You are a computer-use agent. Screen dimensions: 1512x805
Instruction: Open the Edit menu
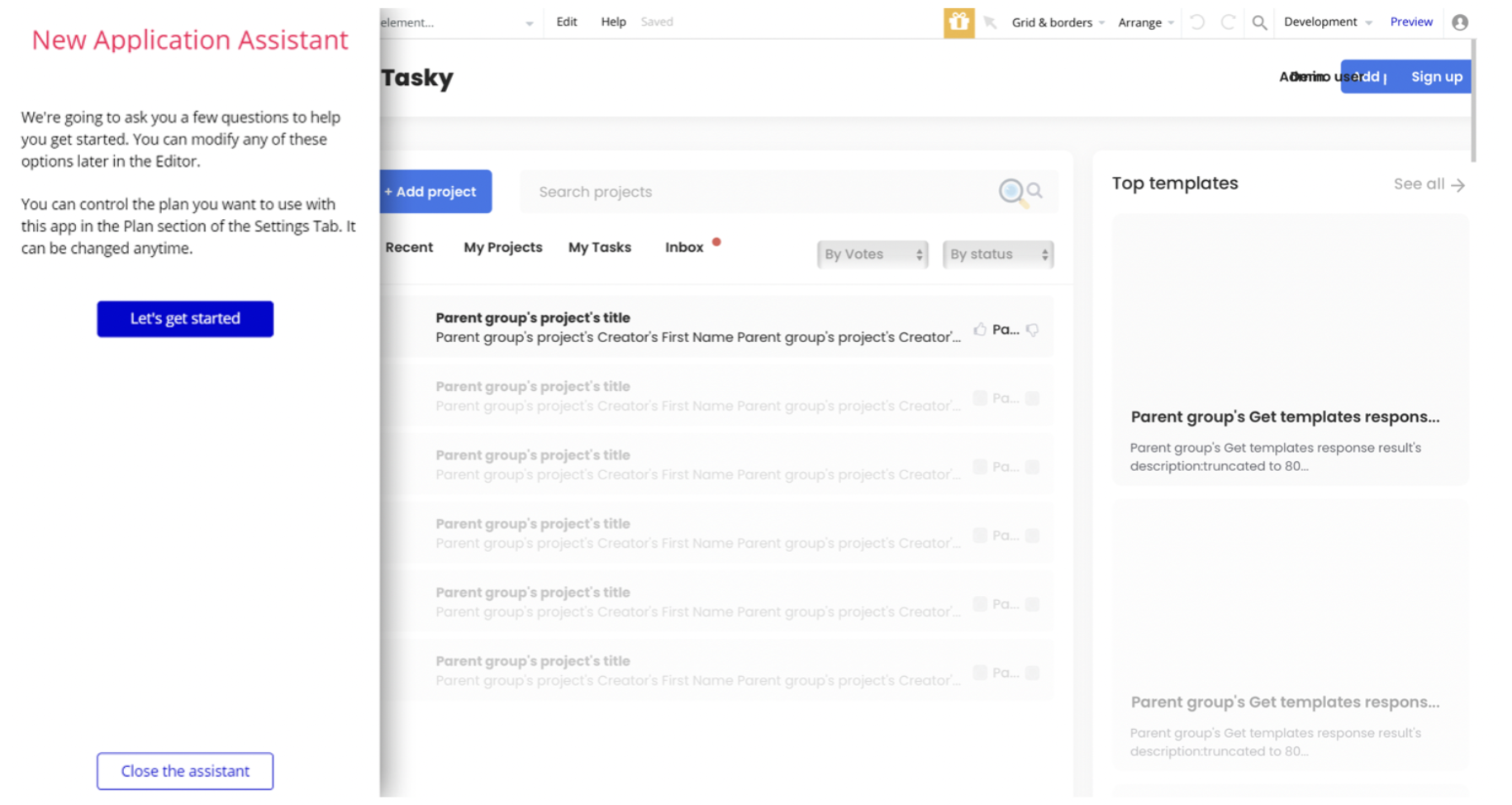tap(567, 22)
